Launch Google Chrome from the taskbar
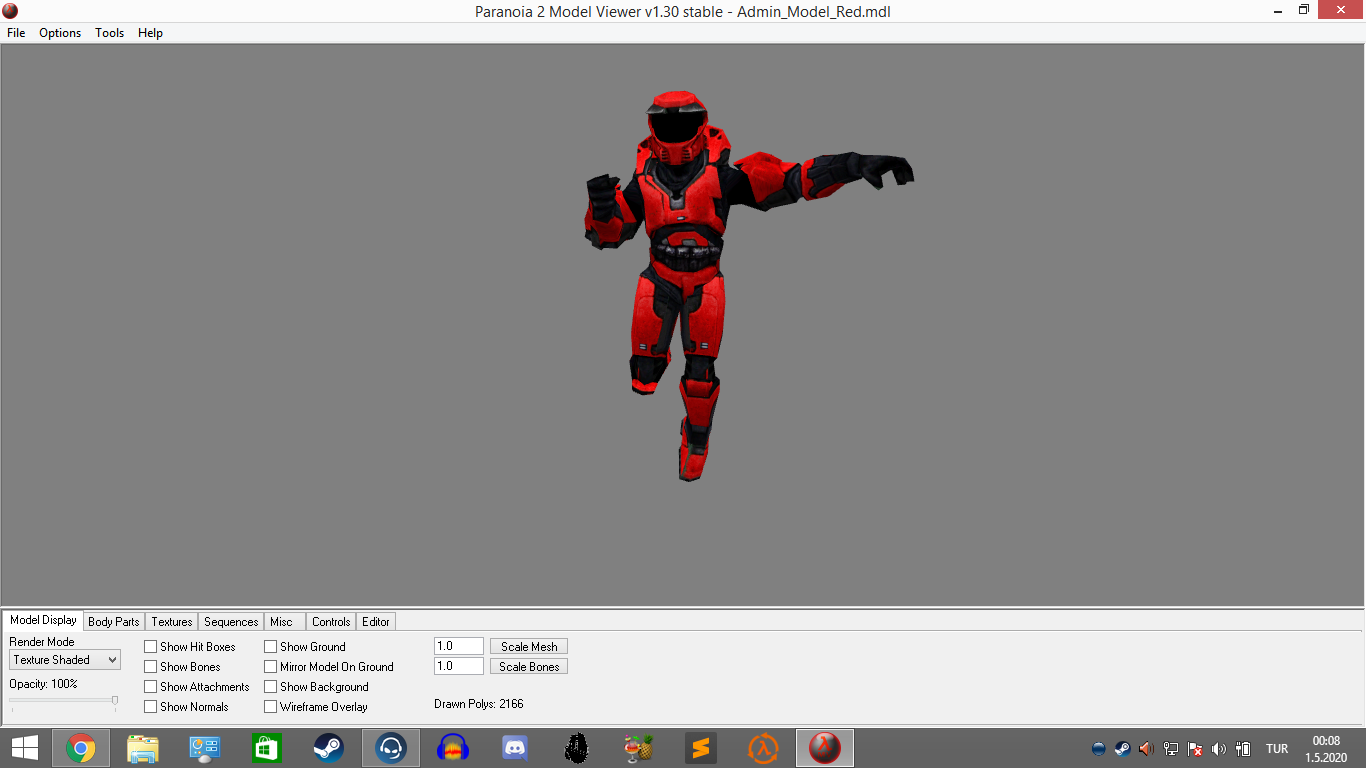Image resolution: width=1366 pixels, height=768 pixels. click(81, 748)
